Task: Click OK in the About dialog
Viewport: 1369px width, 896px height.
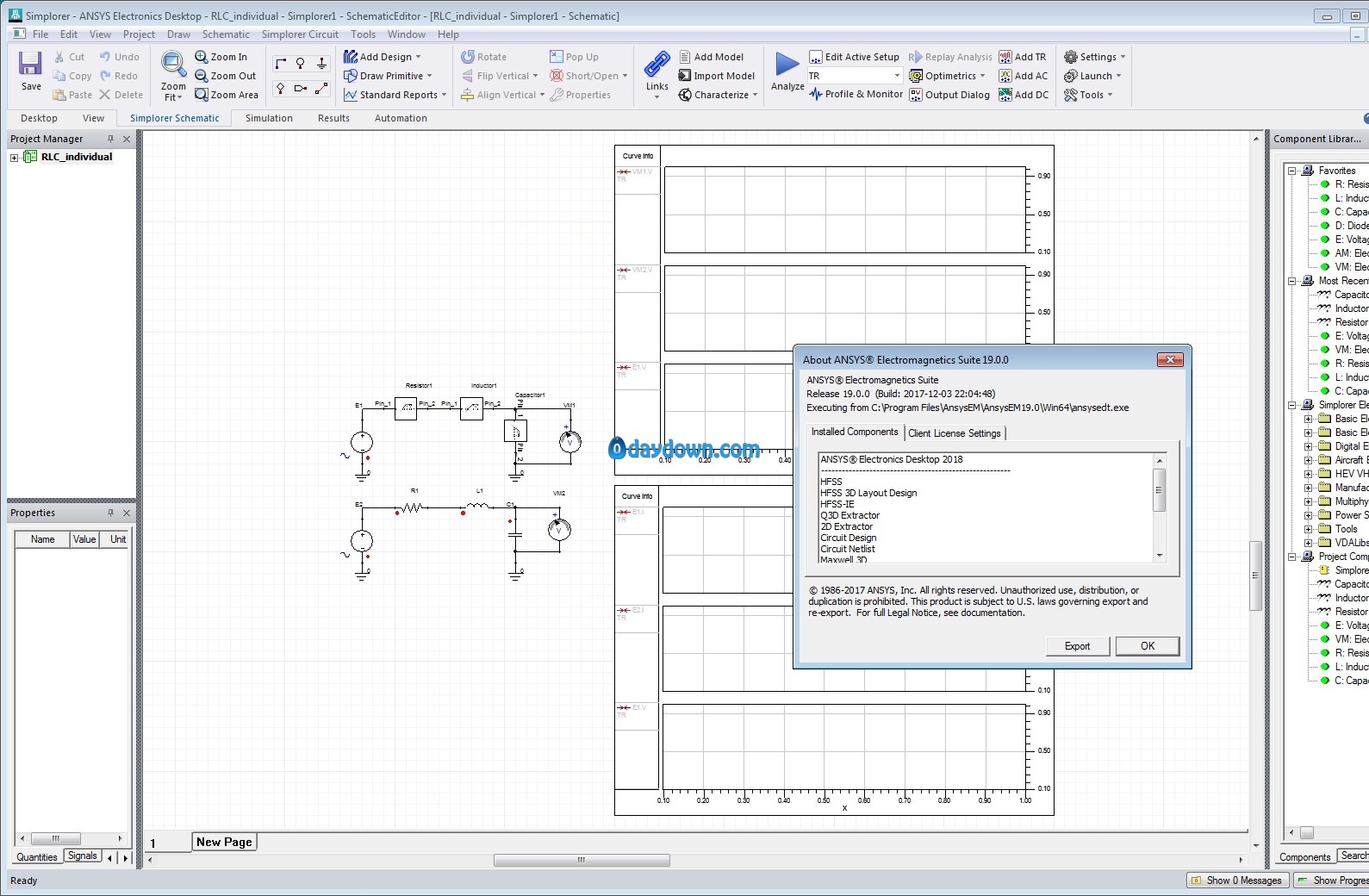Action: pos(1148,646)
